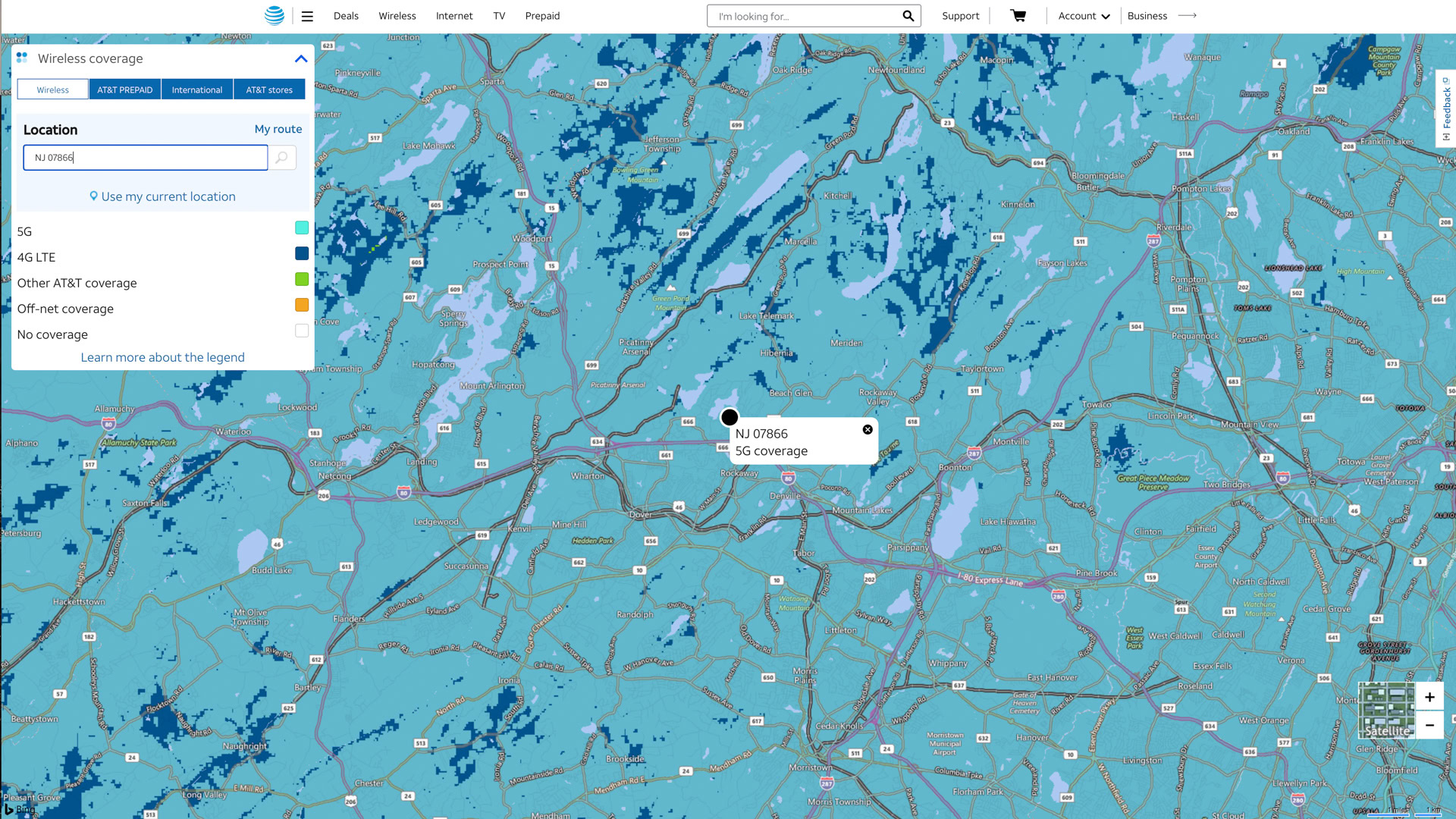The image size is (1456, 819).
Task: Toggle the Off-net coverage legend box
Action: click(x=302, y=306)
